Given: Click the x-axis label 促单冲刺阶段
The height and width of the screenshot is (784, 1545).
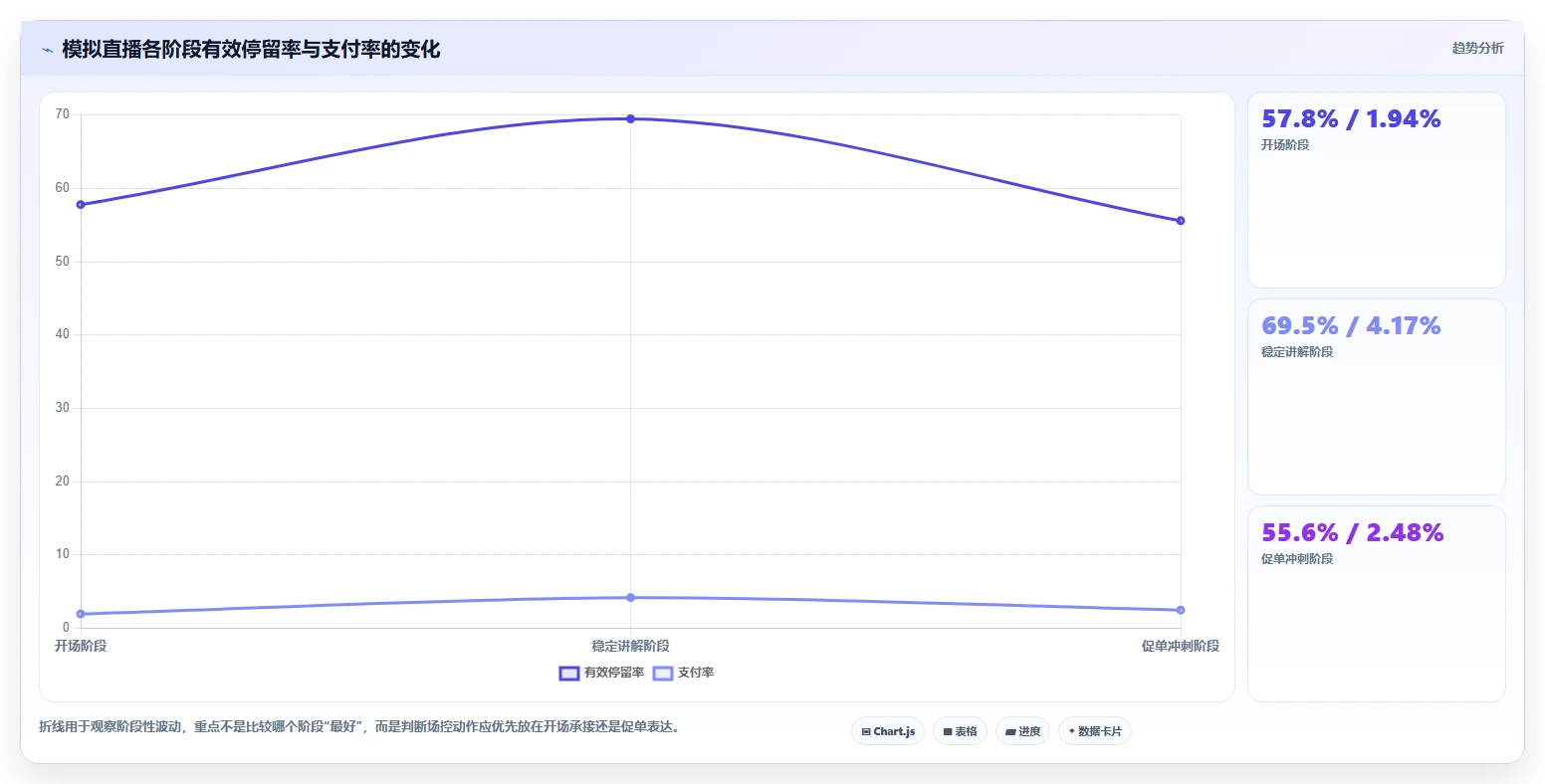Looking at the screenshot, I should 1181,646.
